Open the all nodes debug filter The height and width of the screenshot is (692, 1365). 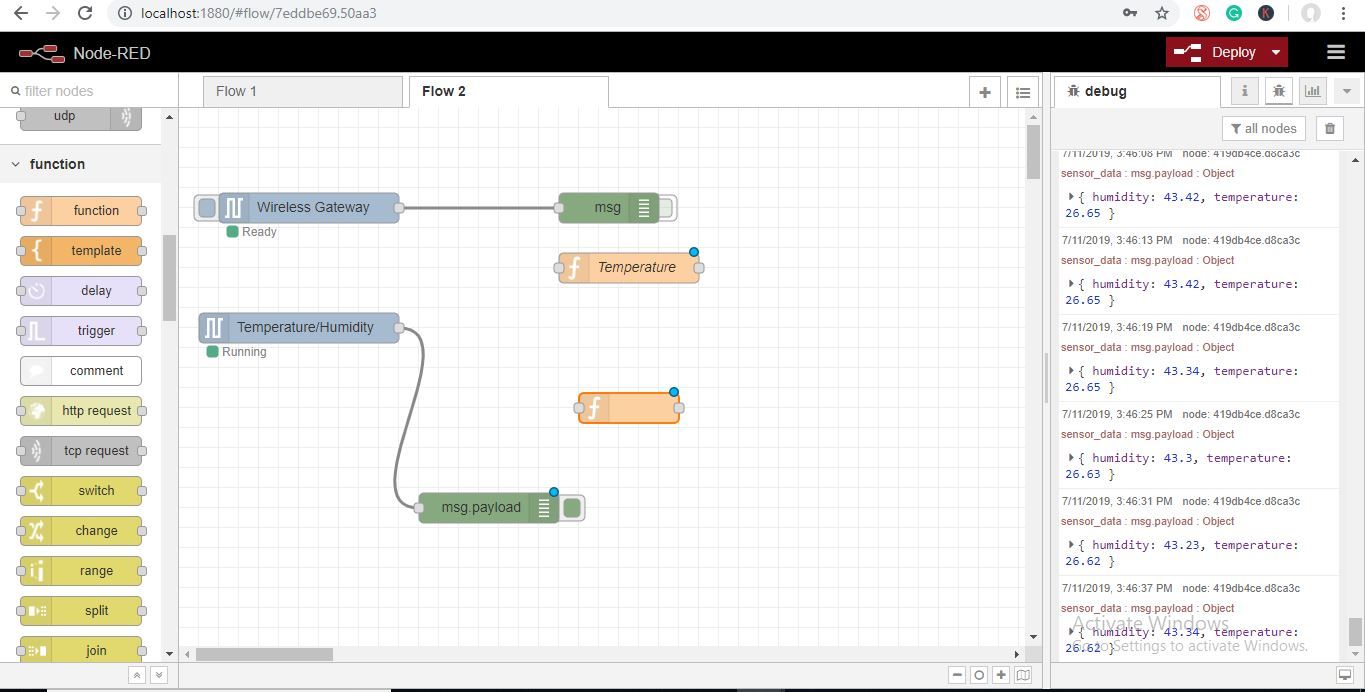(x=1264, y=128)
